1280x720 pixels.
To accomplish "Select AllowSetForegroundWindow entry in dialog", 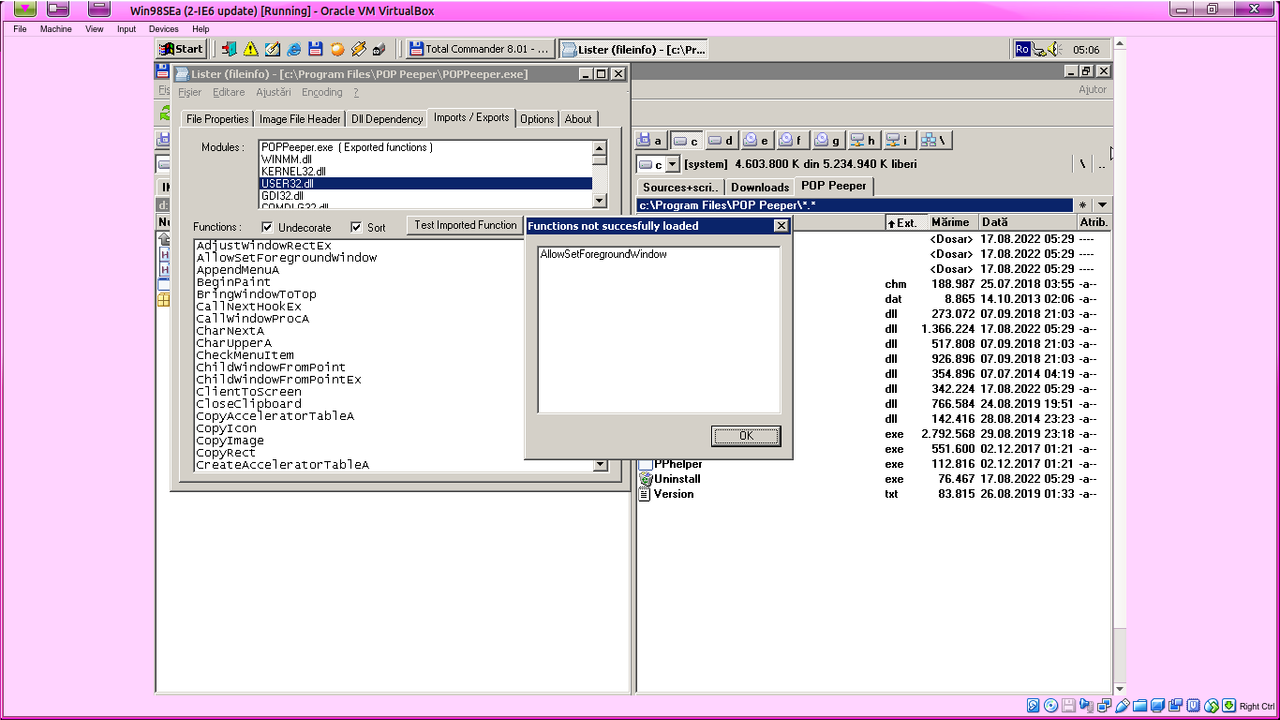I will tap(603, 254).
